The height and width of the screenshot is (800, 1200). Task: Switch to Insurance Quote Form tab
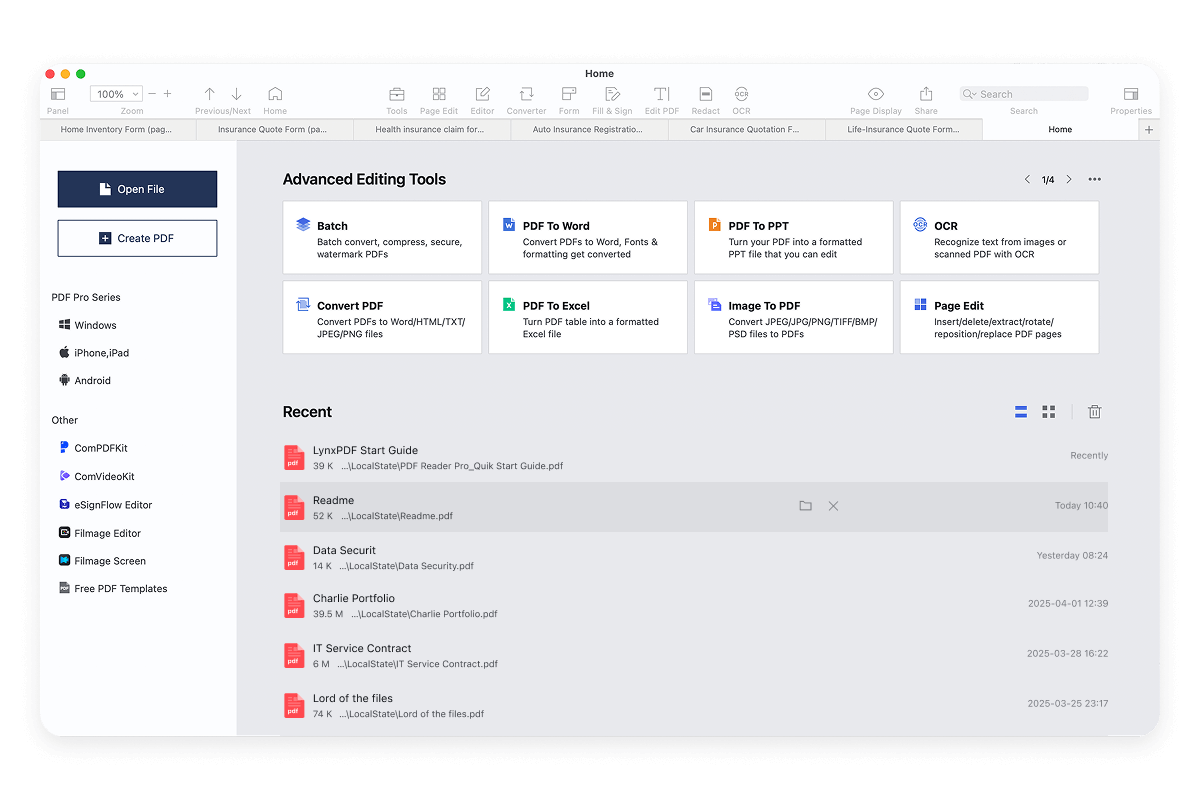pyautogui.click(x=274, y=130)
